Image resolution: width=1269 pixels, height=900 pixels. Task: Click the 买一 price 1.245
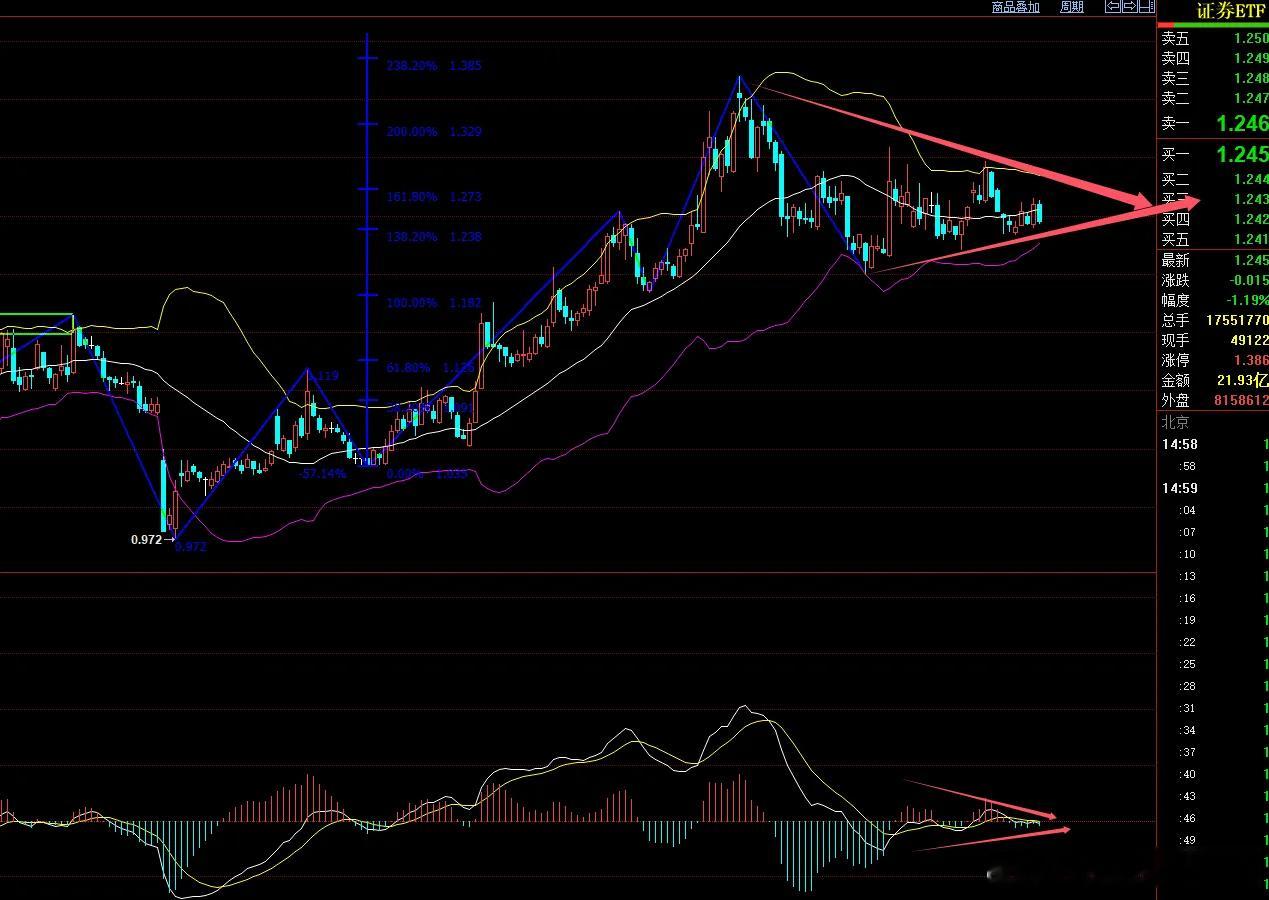[1242, 155]
